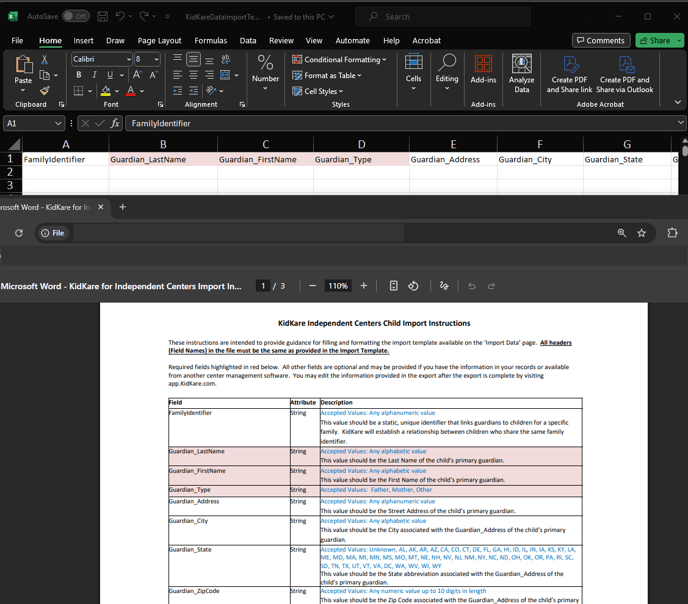Toggle Underline formatting
The width and height of the screenshot is (688, 604).
pos(110,75)
